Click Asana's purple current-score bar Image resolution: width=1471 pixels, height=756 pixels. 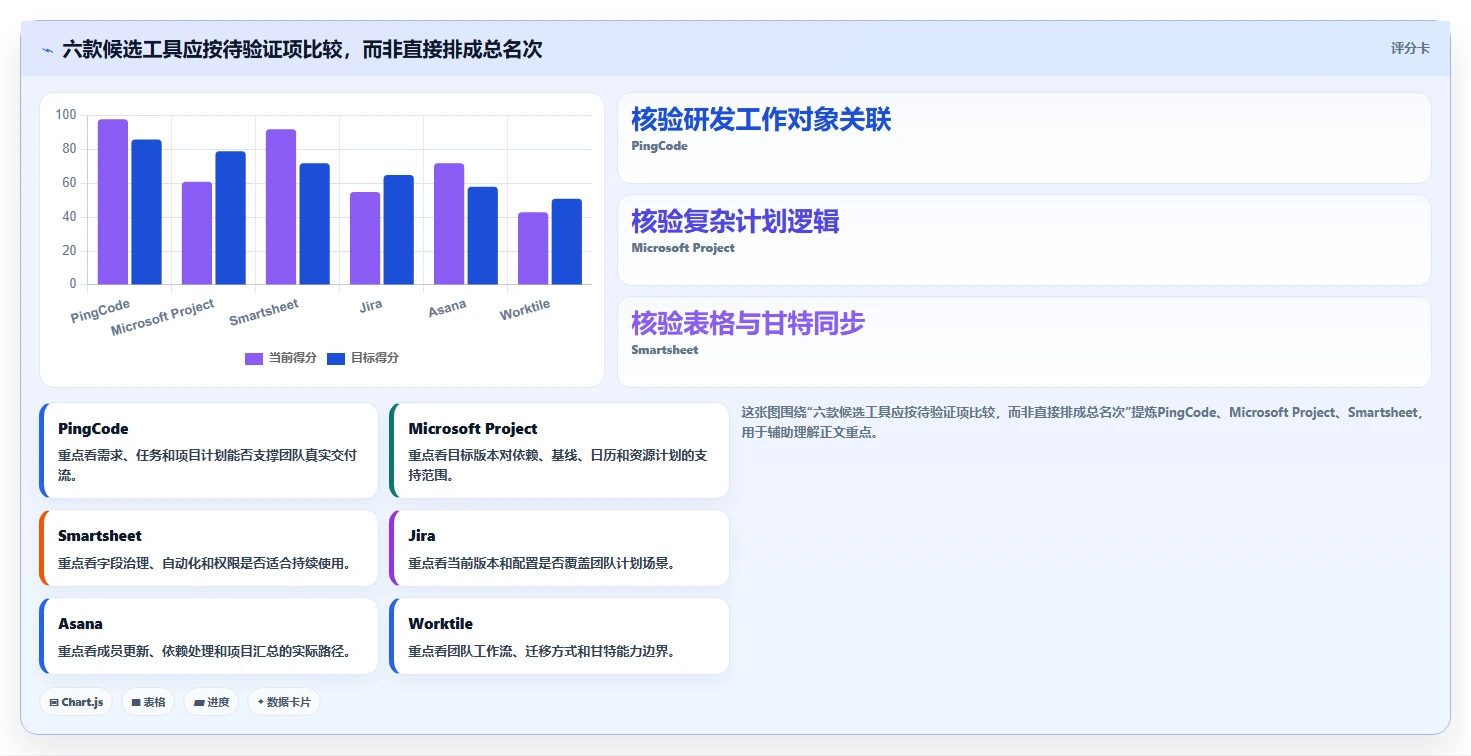click(449, 224)
